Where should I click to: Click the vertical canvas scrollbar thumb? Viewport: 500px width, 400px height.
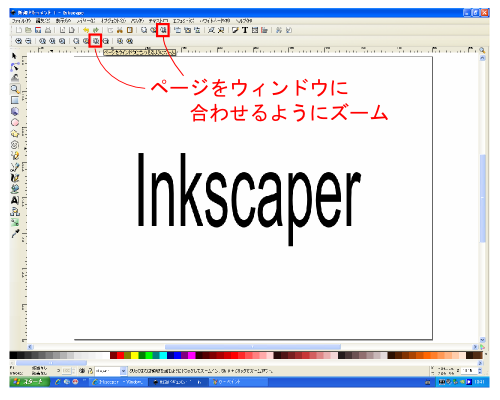(x=483, y=198)
